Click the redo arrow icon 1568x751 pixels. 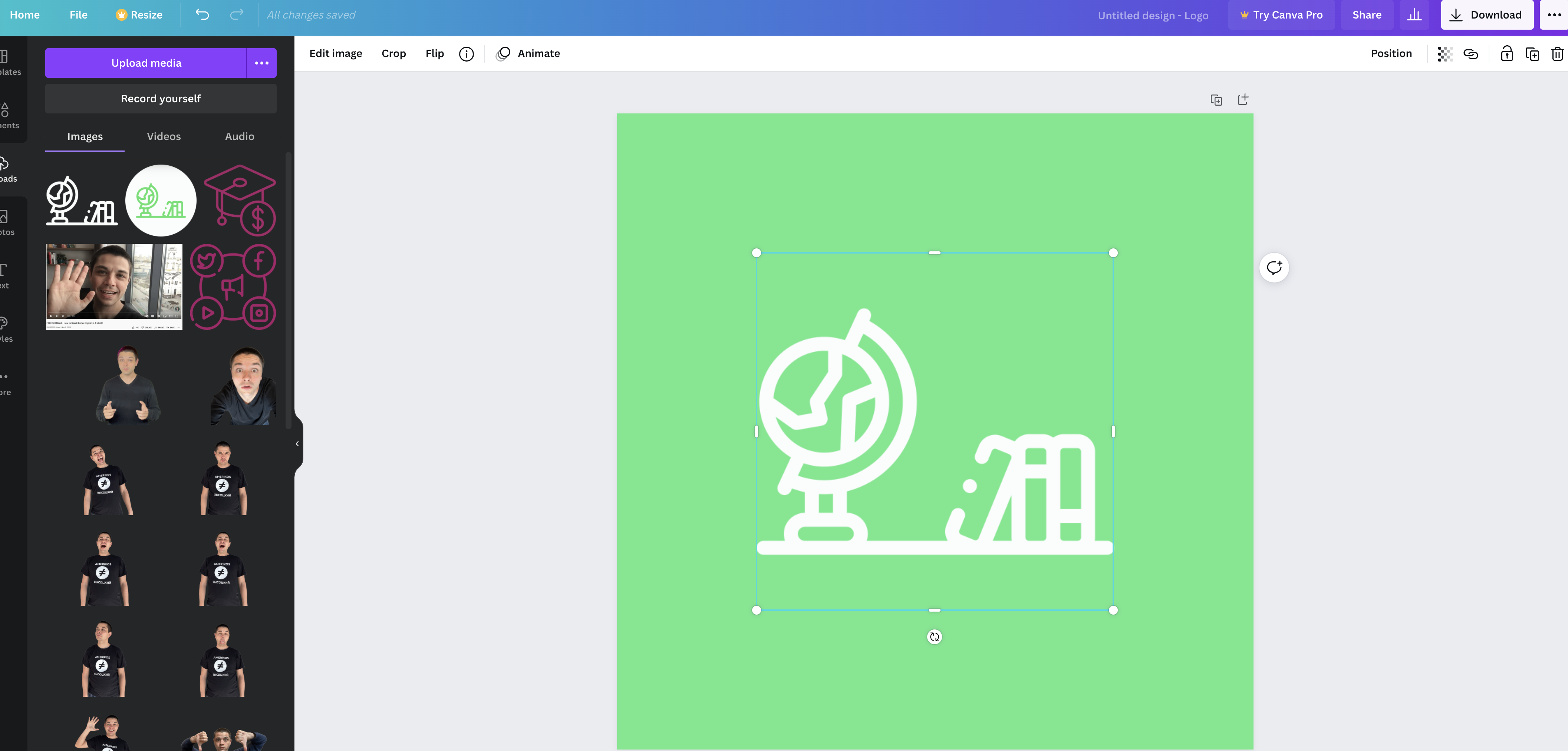[236, 14]
